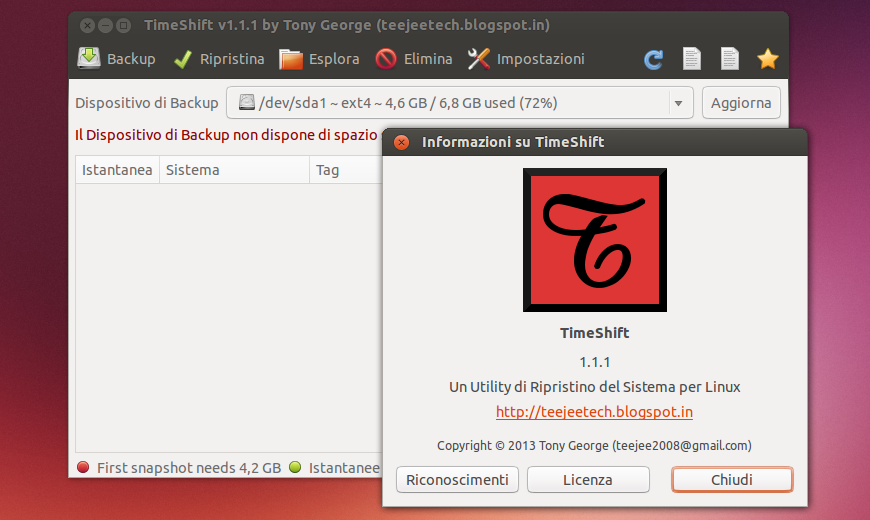The image size is (870, 520).
Task: Open the /dev/sda1 backup device dropdown
Action: [459, 103]
